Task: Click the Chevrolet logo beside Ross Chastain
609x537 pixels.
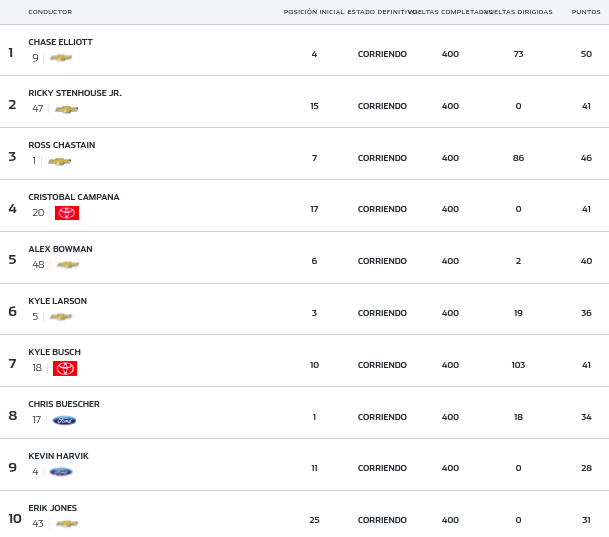Action: click(x=60, y=161)
